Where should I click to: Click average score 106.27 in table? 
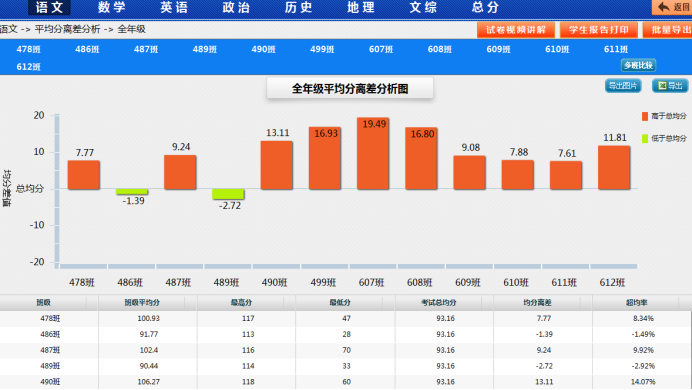[x=148, y=382]
